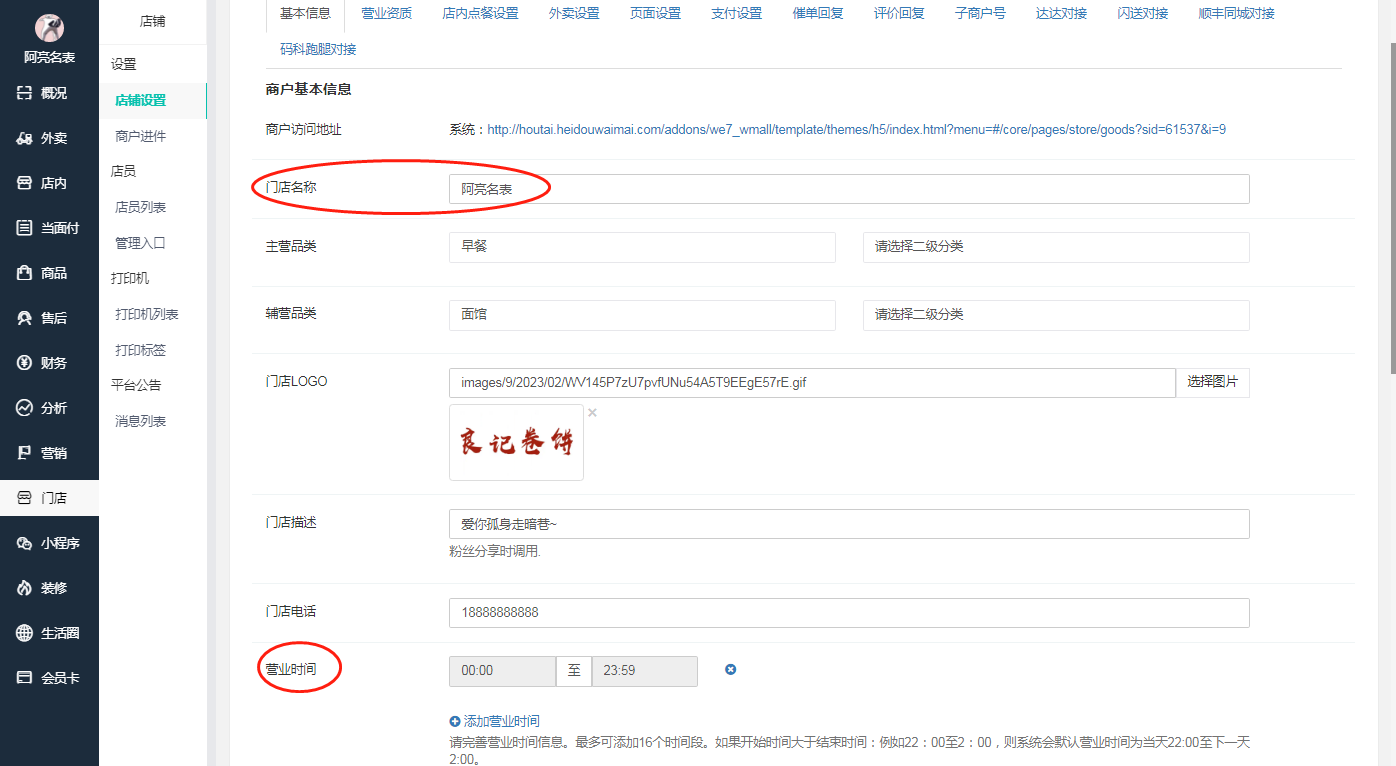Focus the 门店描述 input field
This screenshot has width=1396, height=766.
click(849, 524)
